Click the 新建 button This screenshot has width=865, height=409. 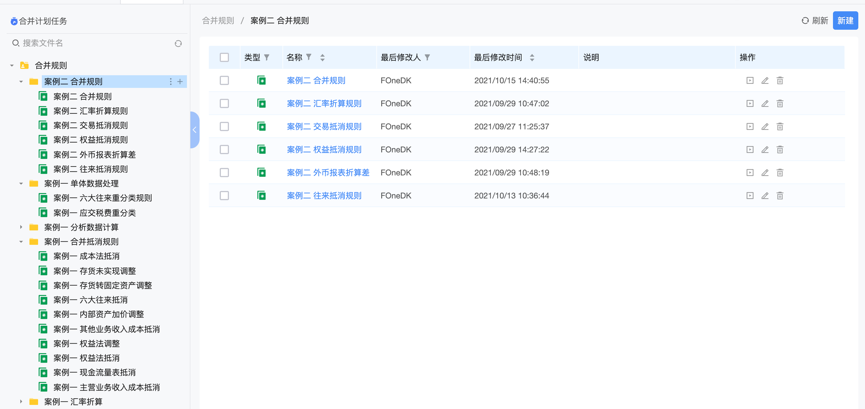[845, 20]
